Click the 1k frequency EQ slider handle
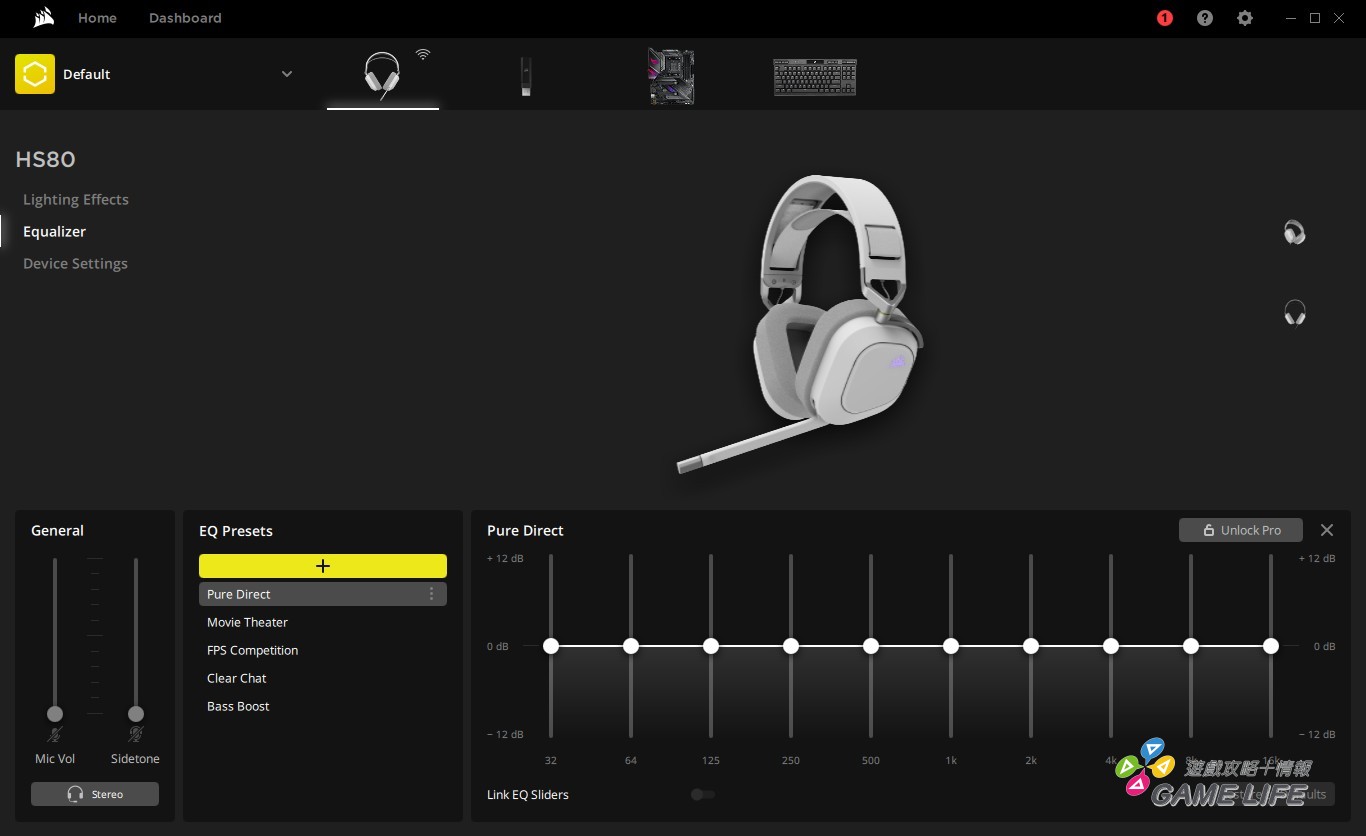The width and height of the screenshot is (1366, 836). point(951,646)
